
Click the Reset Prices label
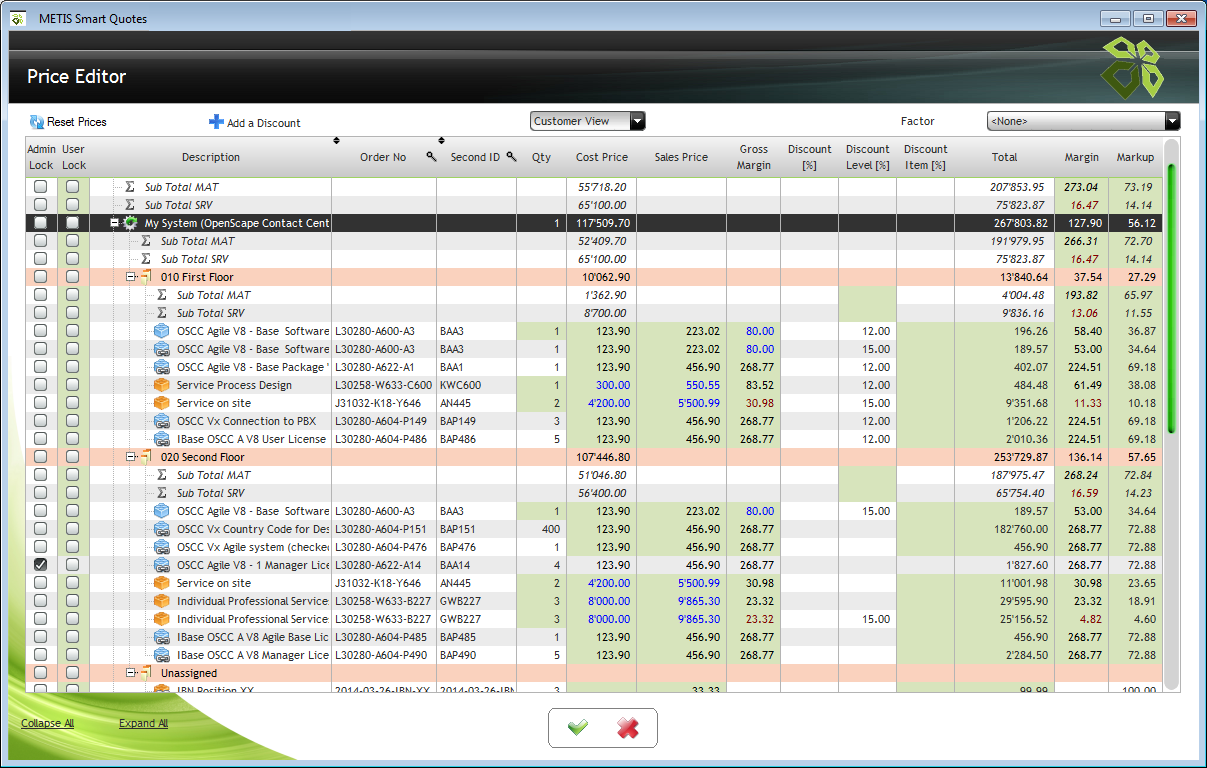(77, 122)
